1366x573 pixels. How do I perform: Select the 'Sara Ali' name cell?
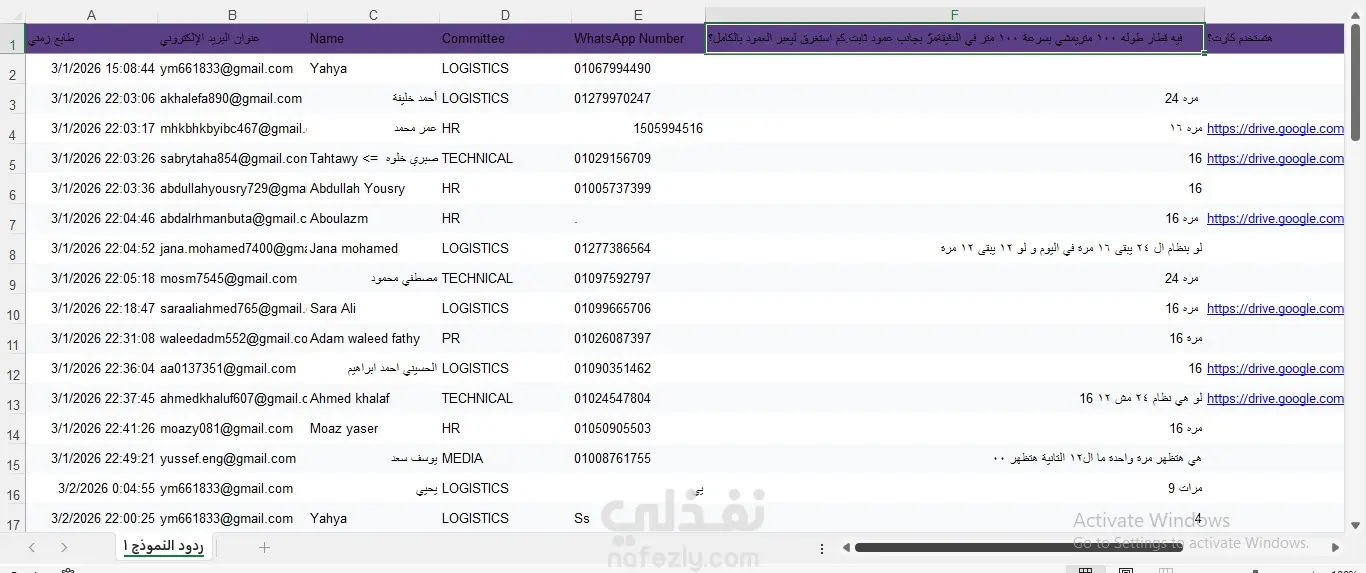click(x=373, y=308)
